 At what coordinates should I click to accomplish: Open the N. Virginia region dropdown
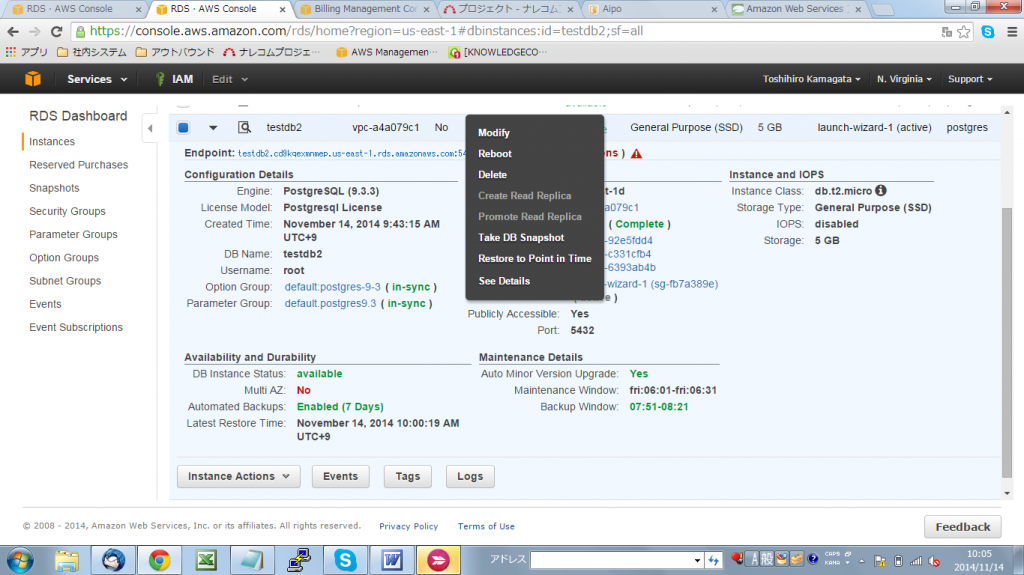904,79
